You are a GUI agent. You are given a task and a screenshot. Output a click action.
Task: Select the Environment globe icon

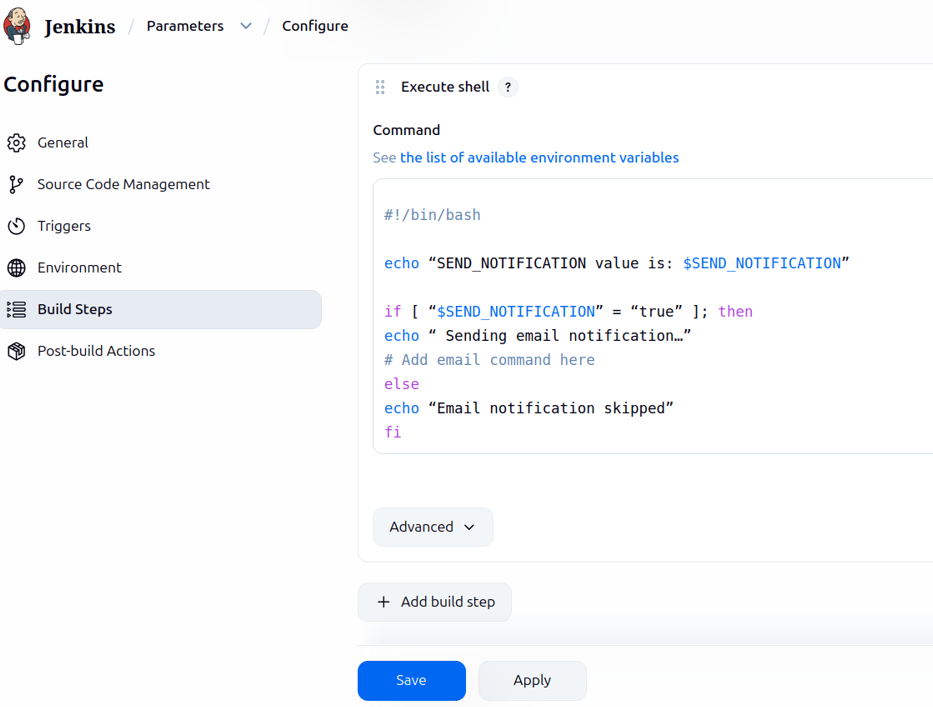coord(16,267)
